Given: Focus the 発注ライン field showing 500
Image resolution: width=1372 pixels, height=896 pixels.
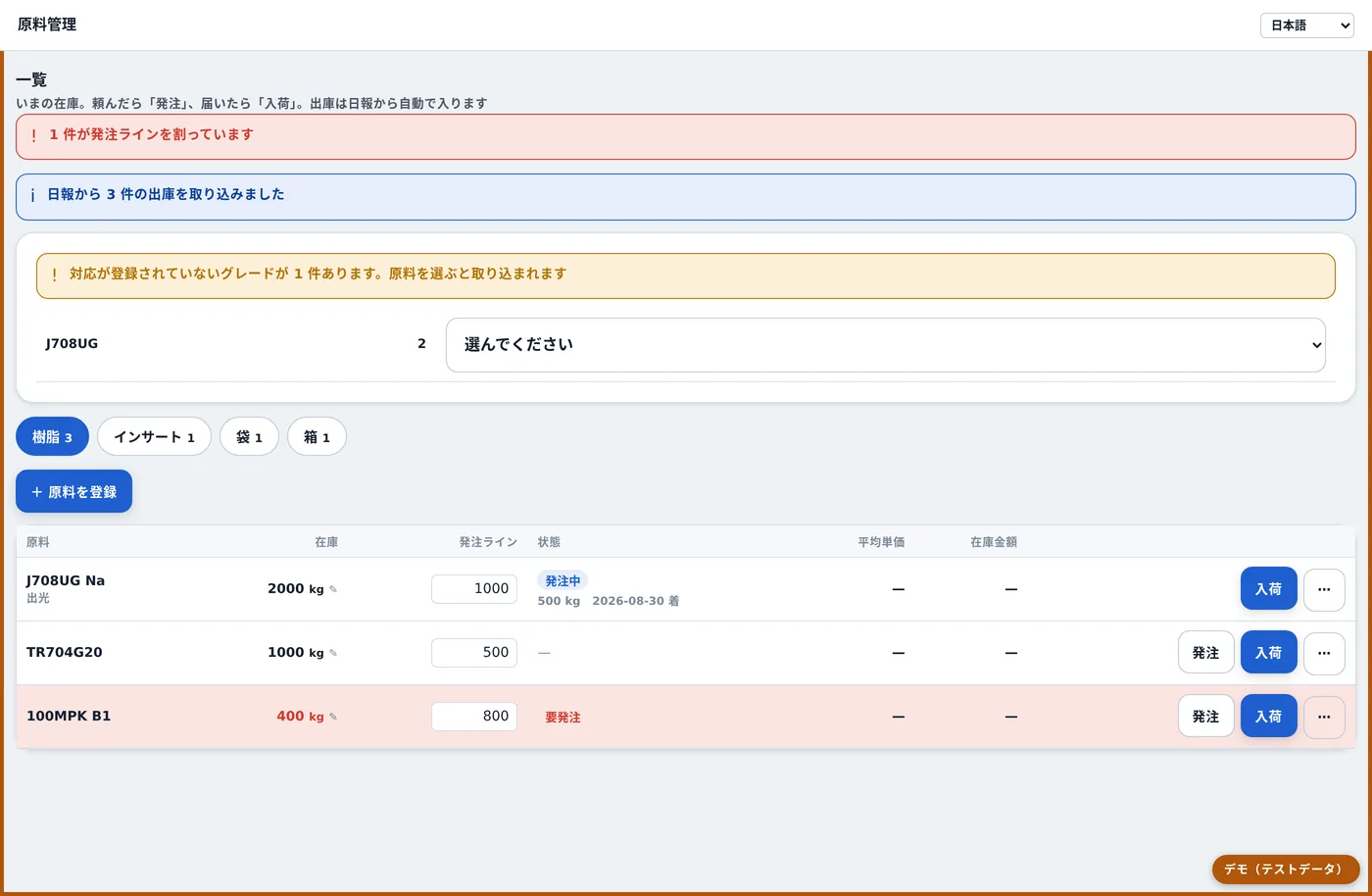Looking at the screenshot, I should pyautogui.click(x=474, y=653).
